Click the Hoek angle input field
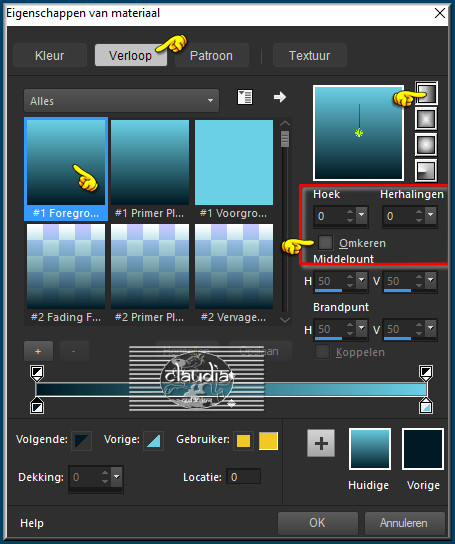The width and height of the screenshot is (455, 544). pos(330,216)
